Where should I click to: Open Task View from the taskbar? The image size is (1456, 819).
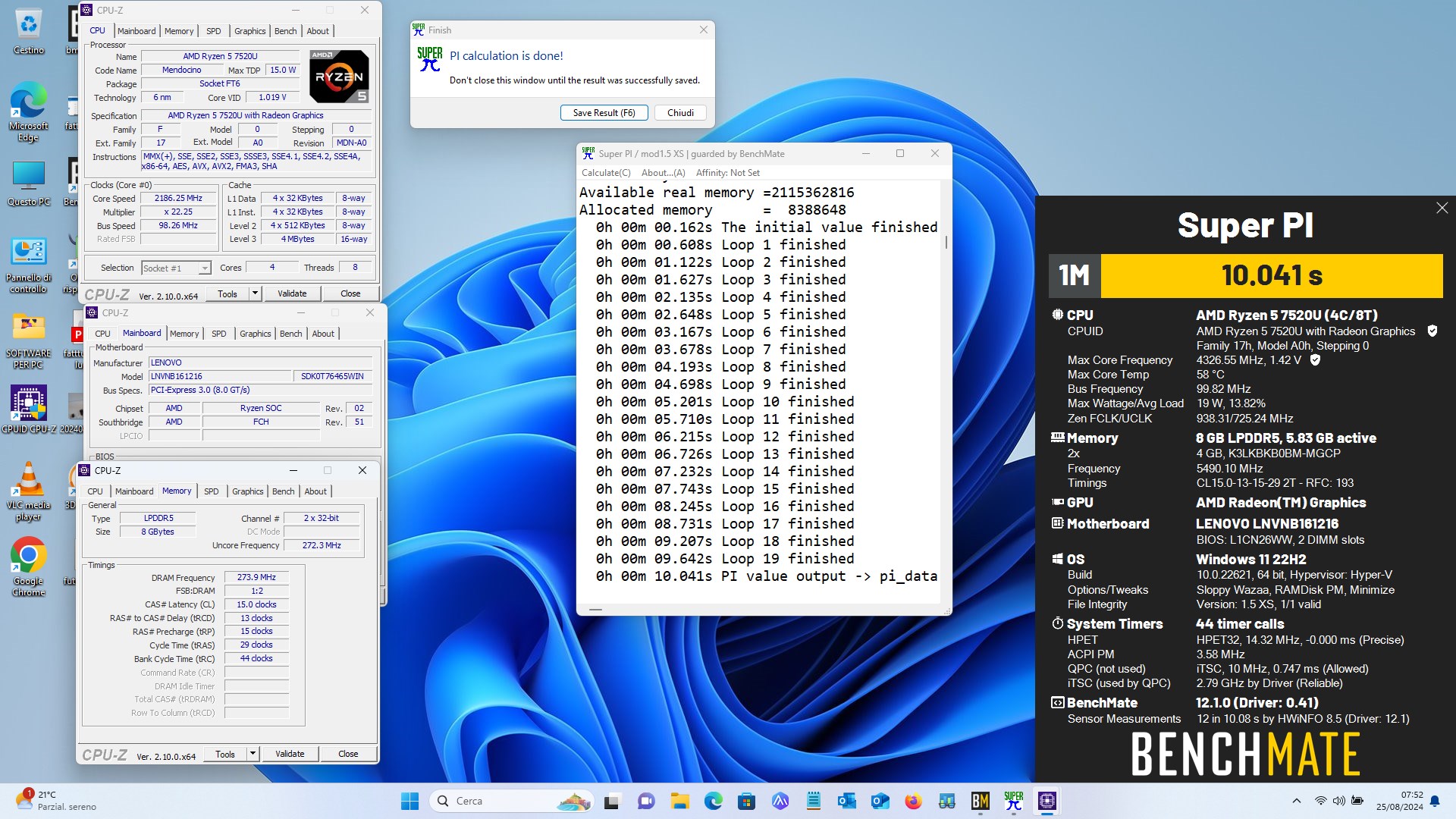(612, 801)
